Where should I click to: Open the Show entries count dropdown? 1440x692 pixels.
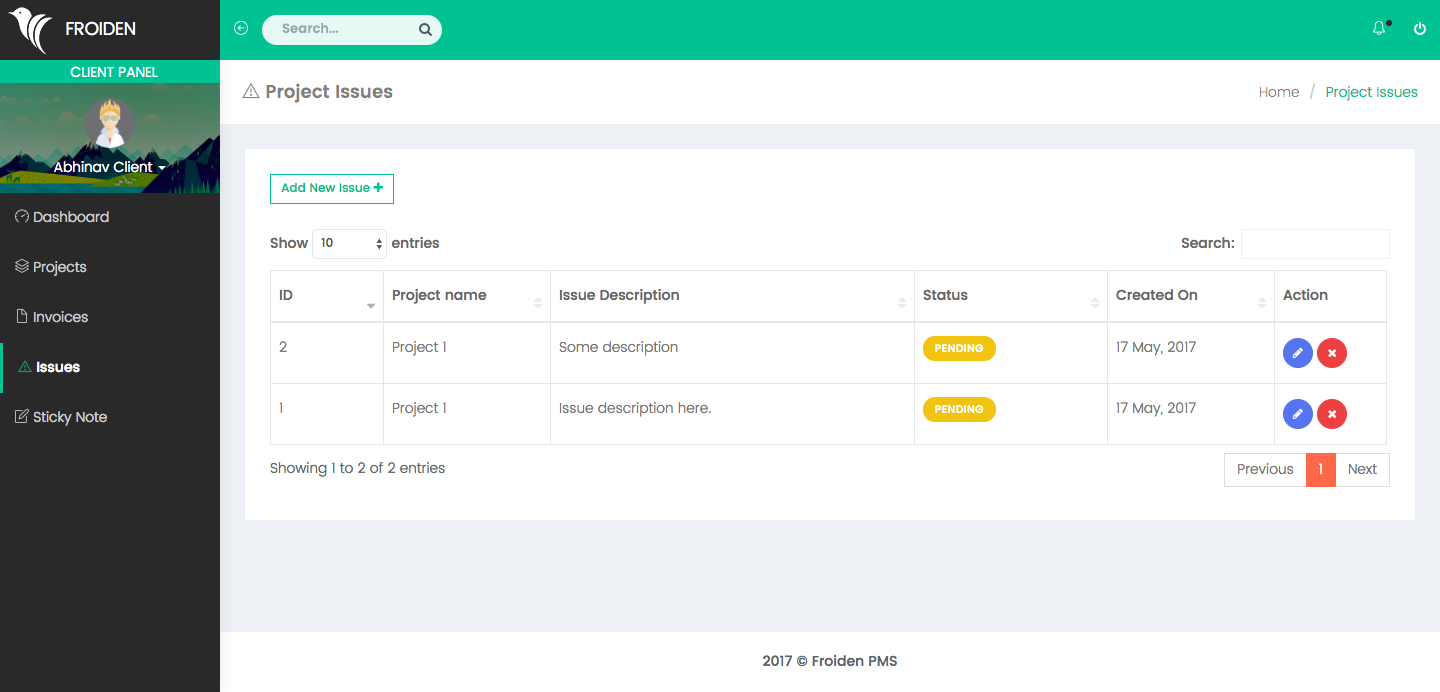349,244
